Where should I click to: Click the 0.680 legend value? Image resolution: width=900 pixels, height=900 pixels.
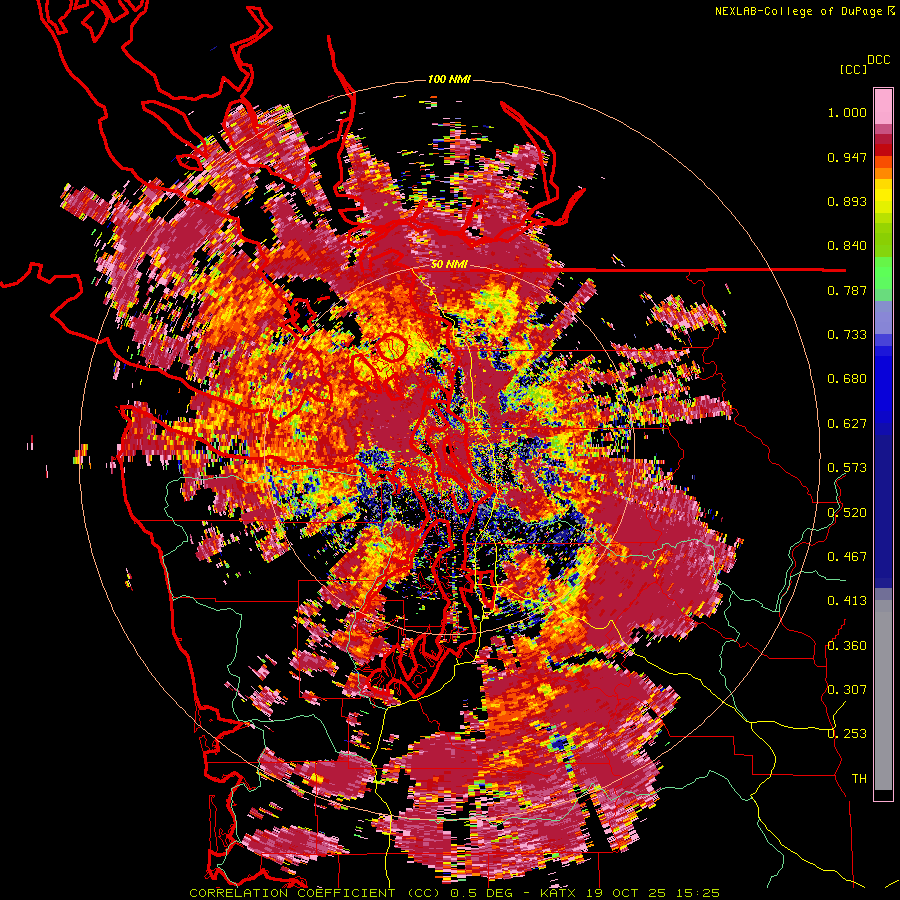coord(847,379)
